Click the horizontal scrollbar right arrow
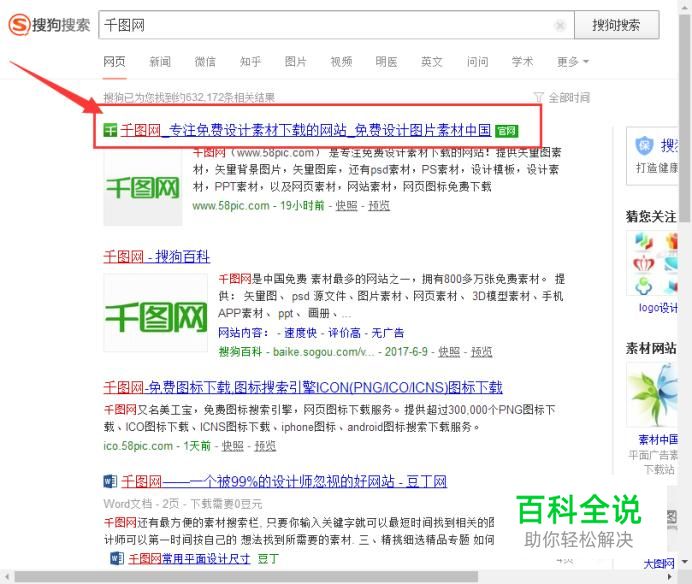The image size is (692, 584). tap(669, 577)
